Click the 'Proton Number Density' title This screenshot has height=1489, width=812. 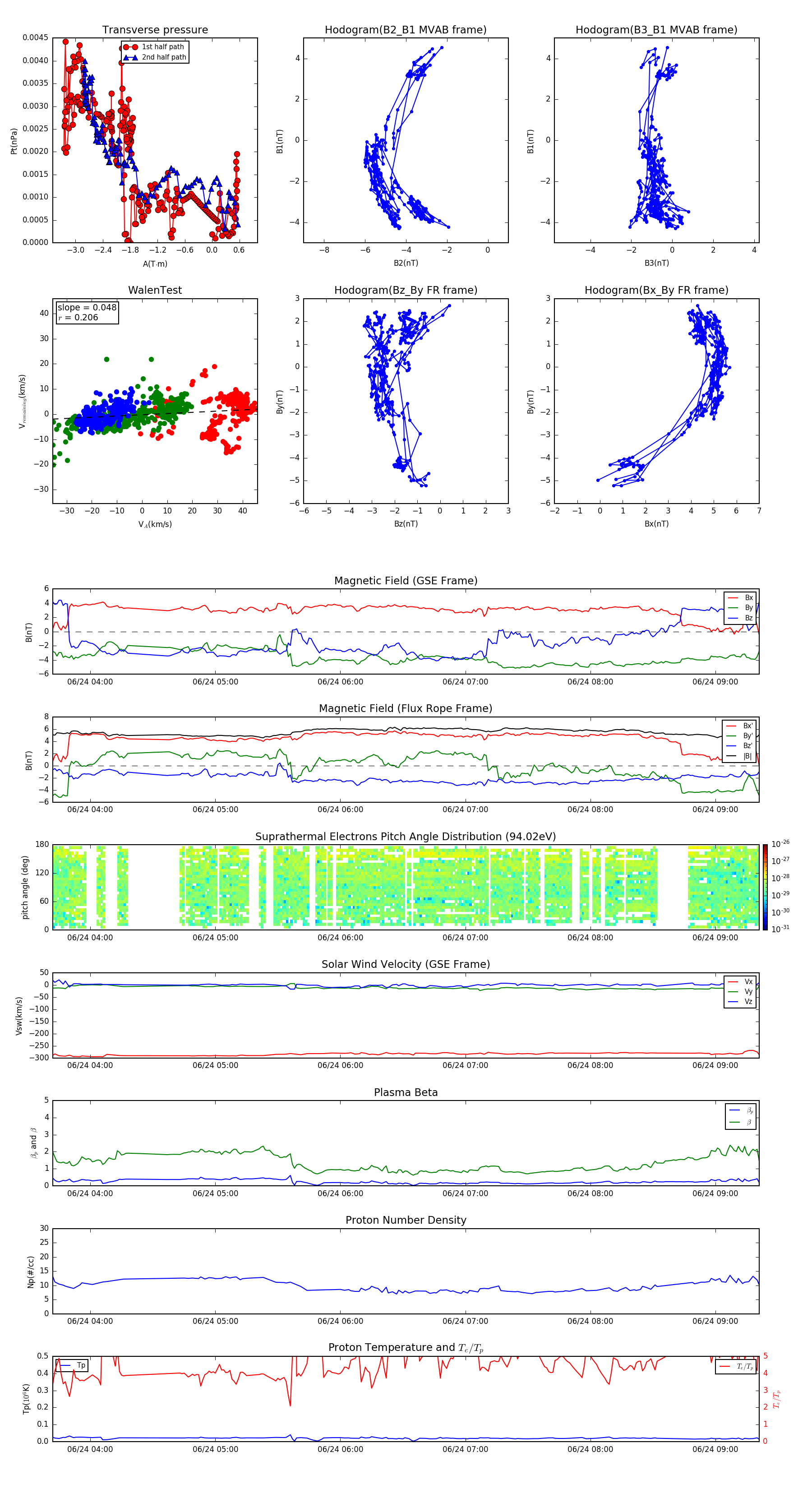[406, 1220]
